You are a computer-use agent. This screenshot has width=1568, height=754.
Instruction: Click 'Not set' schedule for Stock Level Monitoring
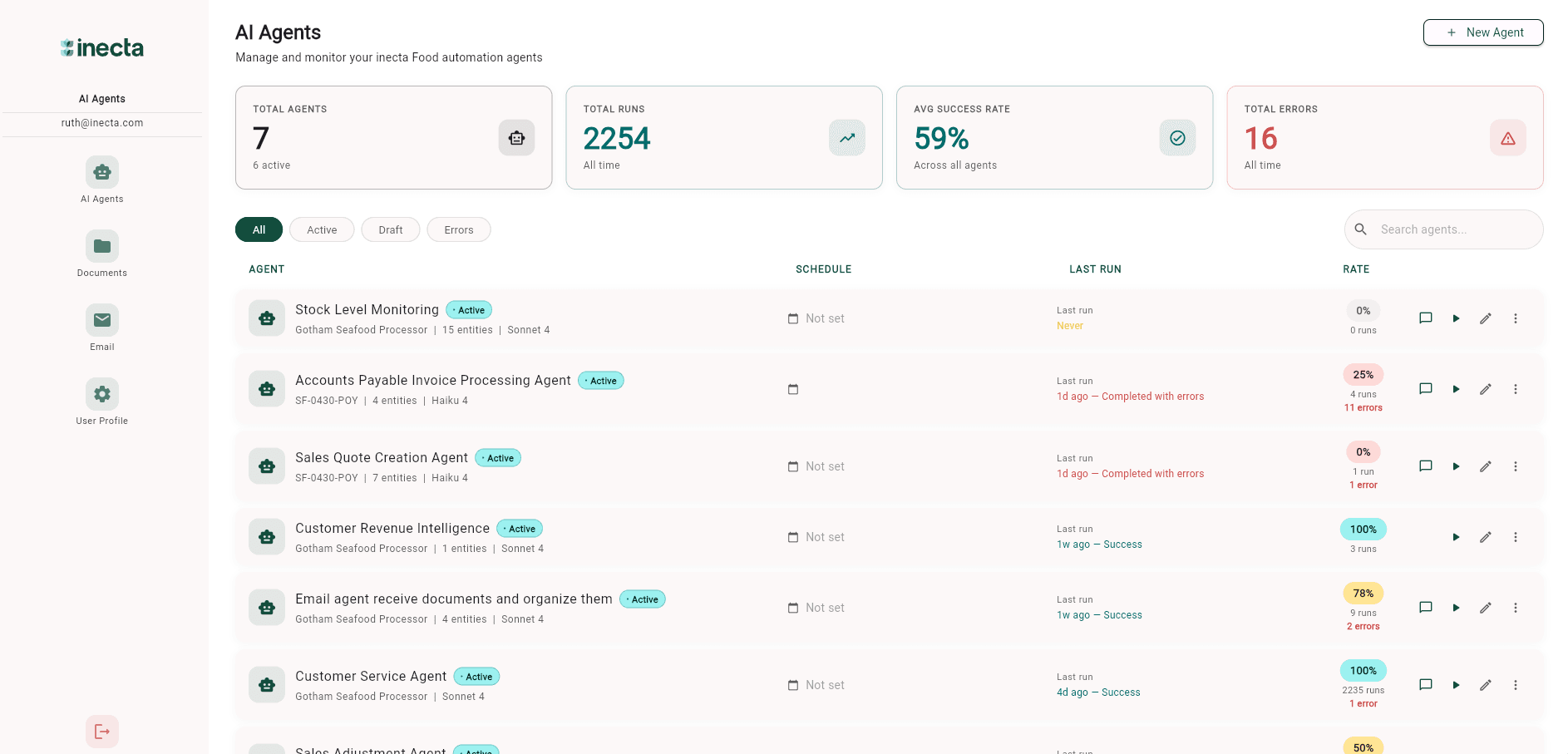(825, 318)
